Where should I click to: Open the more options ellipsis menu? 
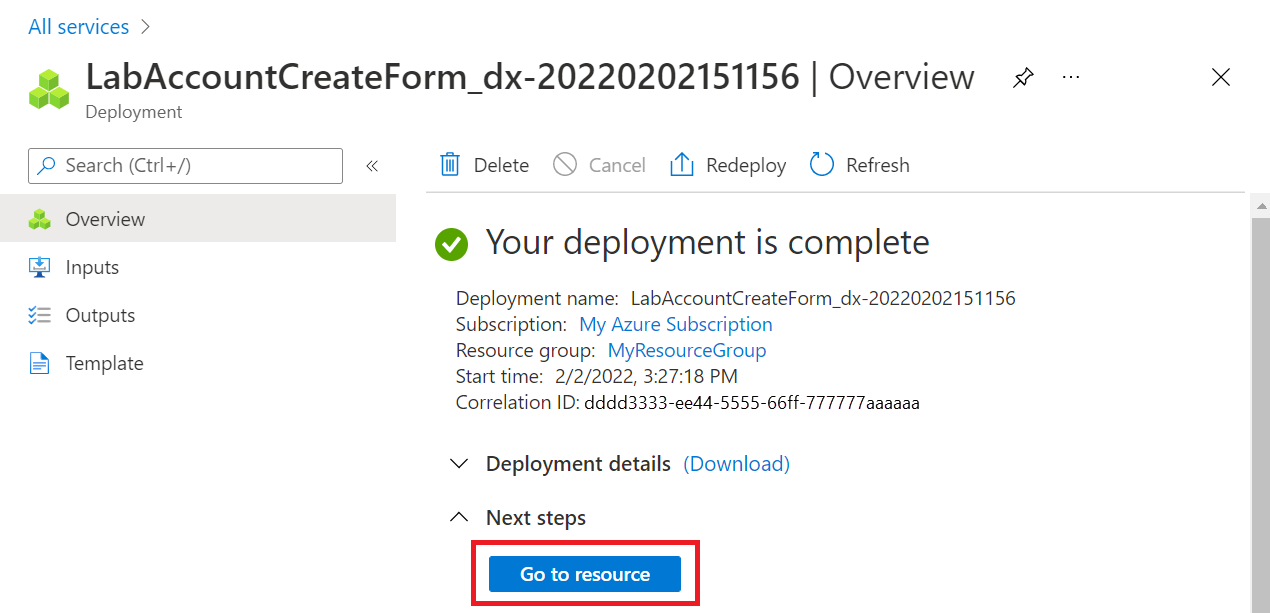coord(1071,77)
